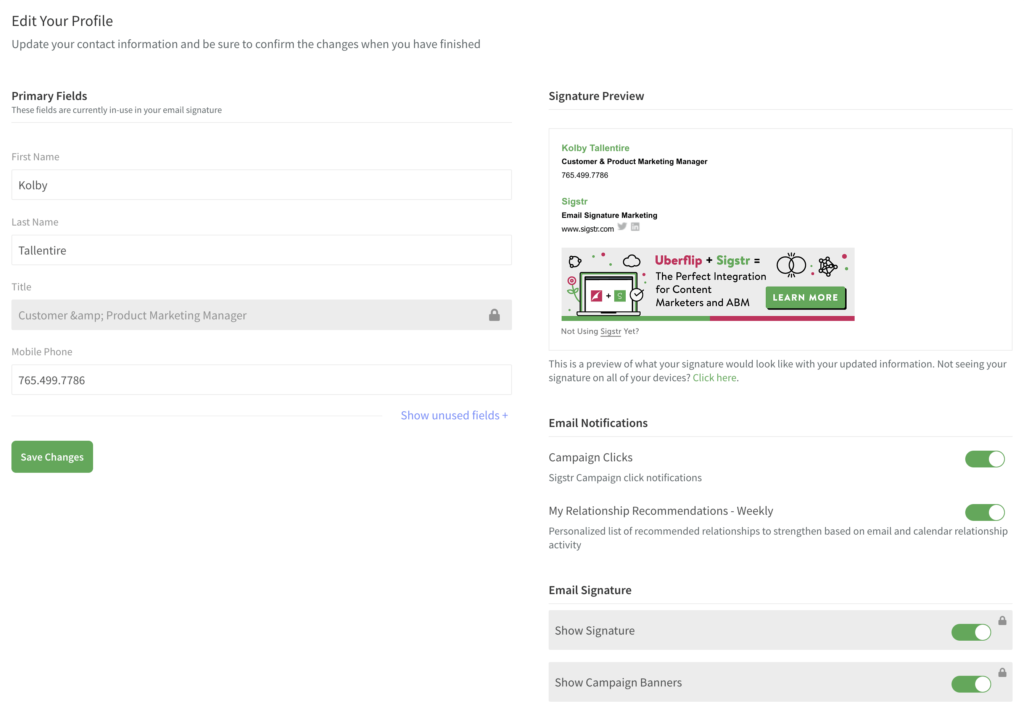Focus the Mobile Phone input field
The width and height of the screenshot is (1024, 717).
pyautogui.click(x=261, y=380)
